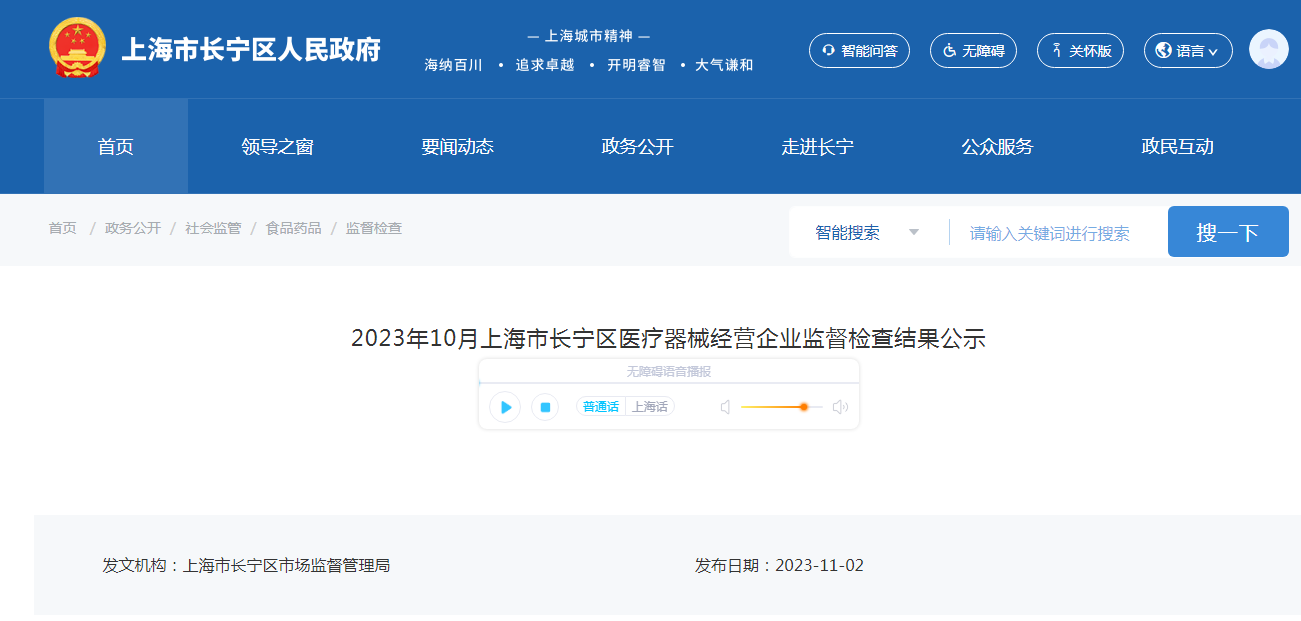Enable 无障碍 accessibility mode
This screenshot has height=621, width=1301.
click(973, 50)
